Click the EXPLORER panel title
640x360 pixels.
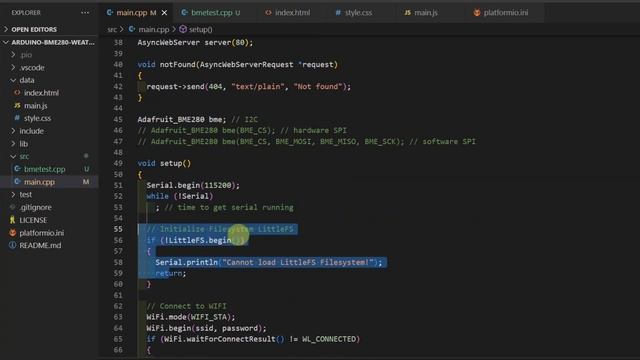point(26,13)
